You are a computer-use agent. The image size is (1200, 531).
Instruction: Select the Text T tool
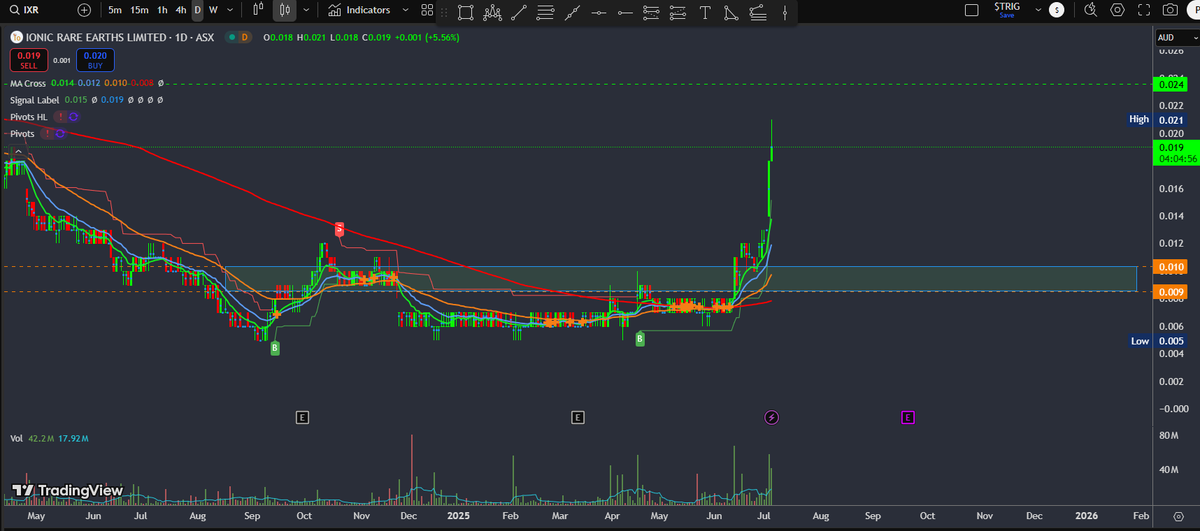704,12
